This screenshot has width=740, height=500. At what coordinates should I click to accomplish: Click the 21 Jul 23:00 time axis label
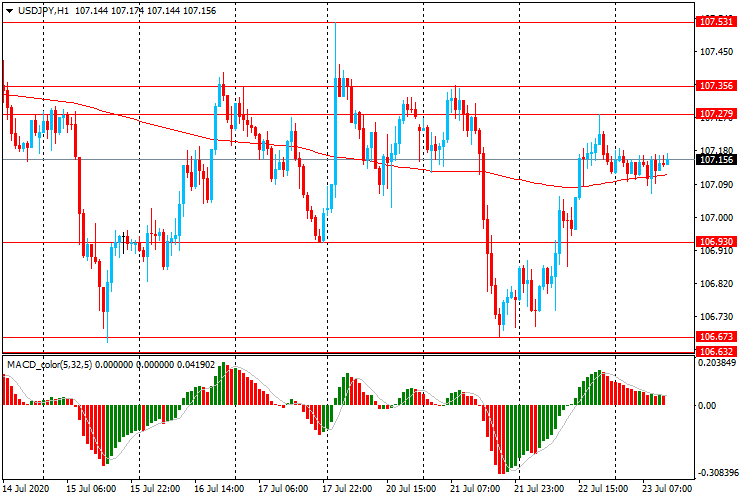tap(539, 488)
